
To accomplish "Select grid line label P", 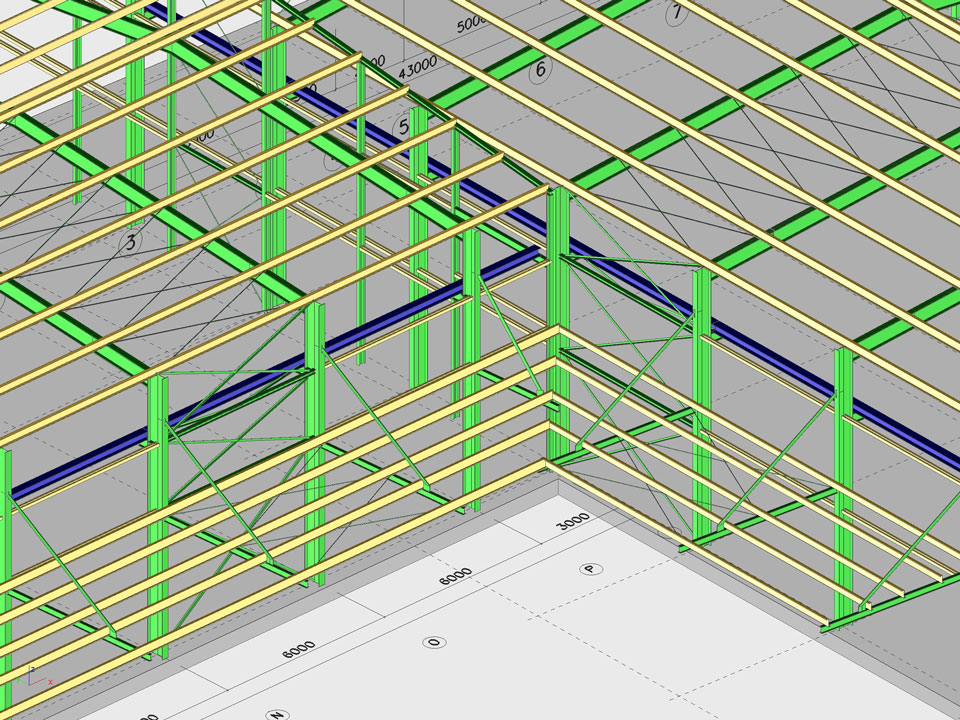I will pos(593,569).
